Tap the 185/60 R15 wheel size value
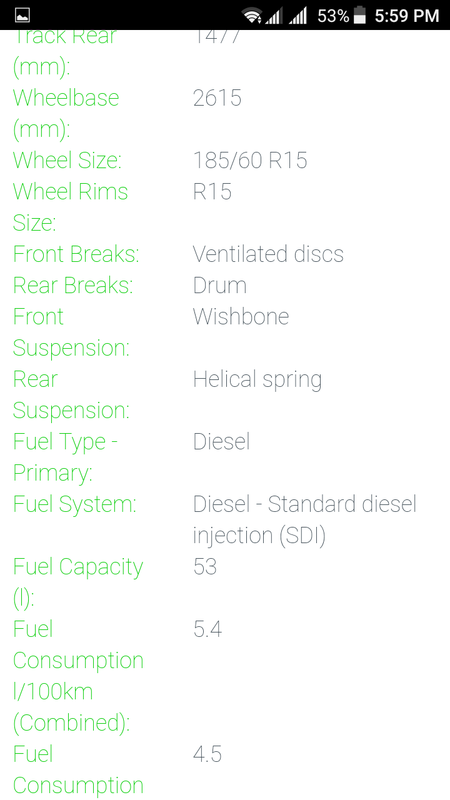Viewport: 450px width, 800px height. (250, 161)
